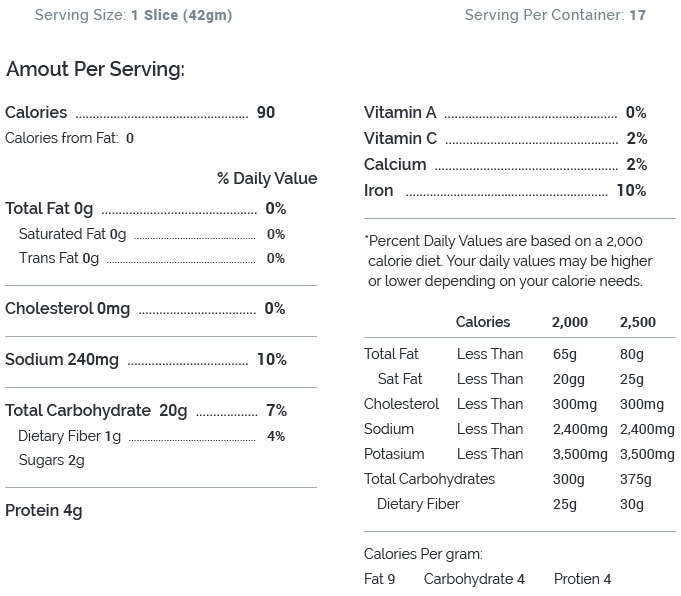
Task: Click the Amout Per Serving heading
Action: click(x=96, y=70)
